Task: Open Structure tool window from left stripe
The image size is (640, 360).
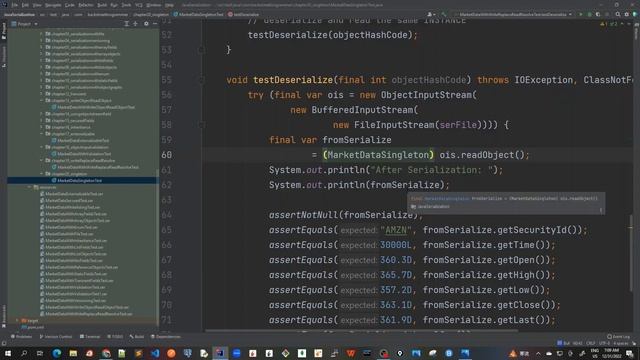Action: 4,57
